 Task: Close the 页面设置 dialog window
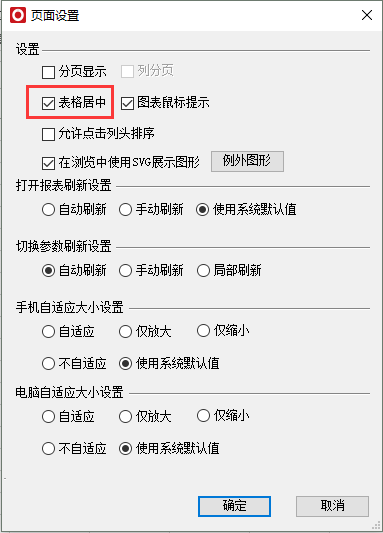367,15
